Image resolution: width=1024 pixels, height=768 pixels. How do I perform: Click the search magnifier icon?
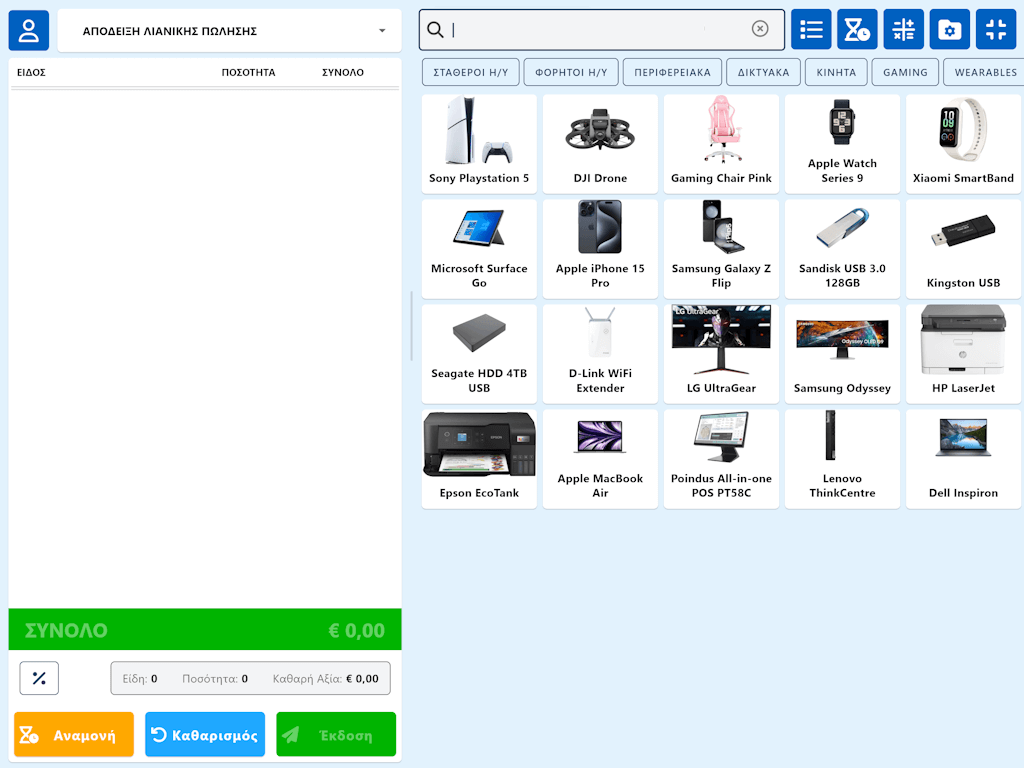point(435,29)
